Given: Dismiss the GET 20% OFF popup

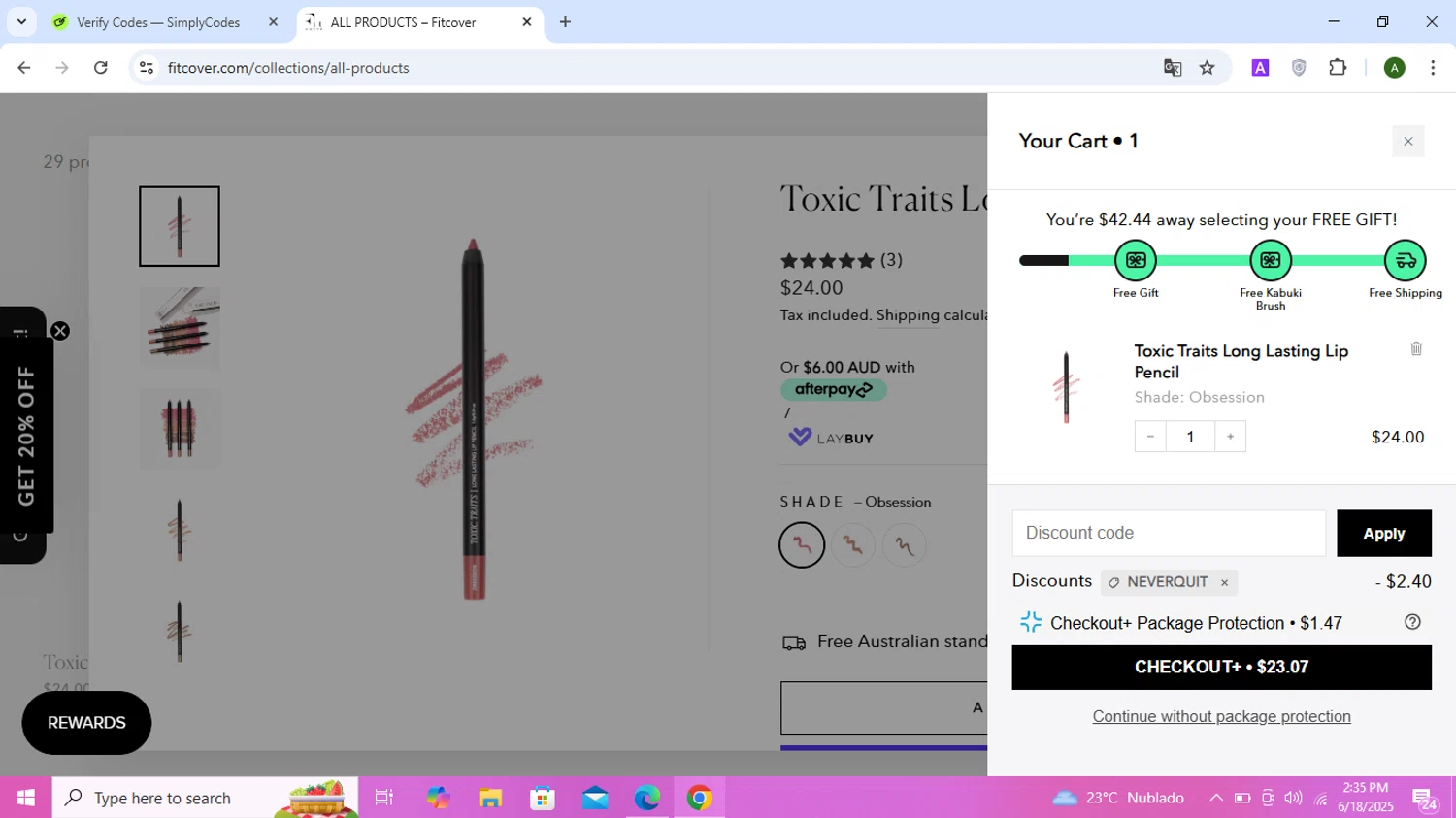Looking at the screenshot, I should point(60,331).
